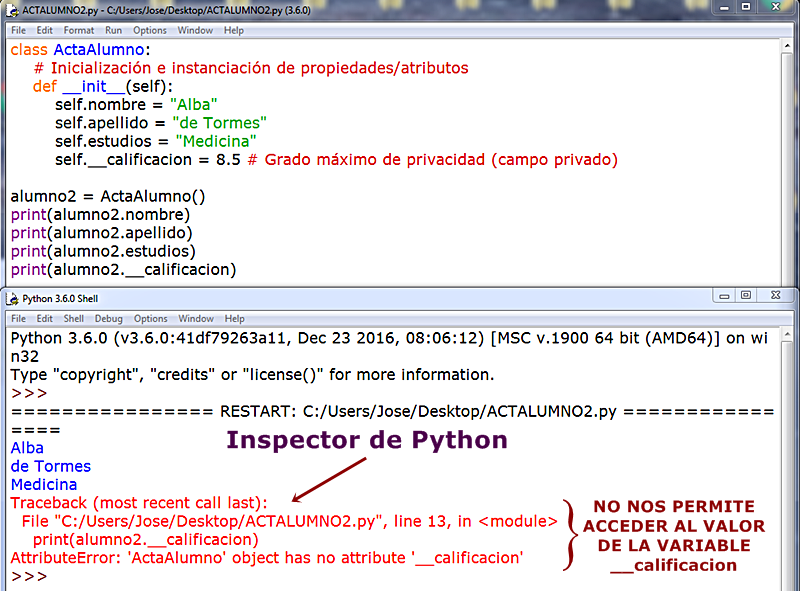Click 'print(alumno2.__calificacion)' in editor

click(123, 270)
